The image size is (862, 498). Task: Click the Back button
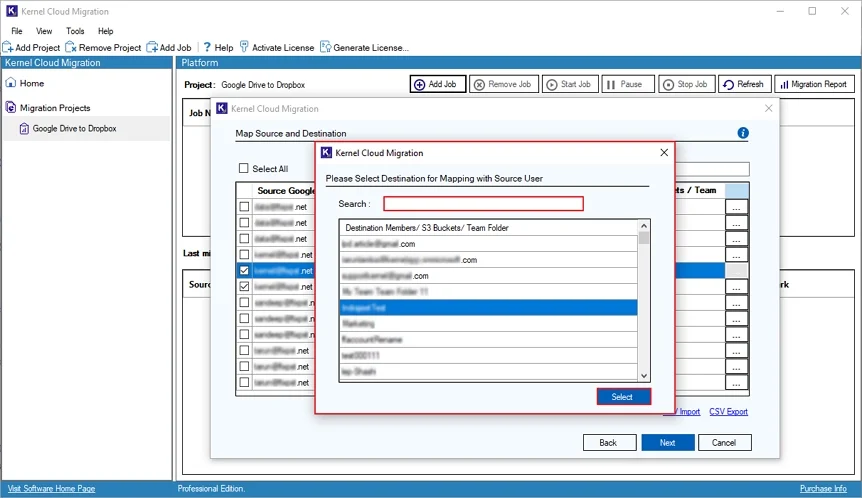609,442
